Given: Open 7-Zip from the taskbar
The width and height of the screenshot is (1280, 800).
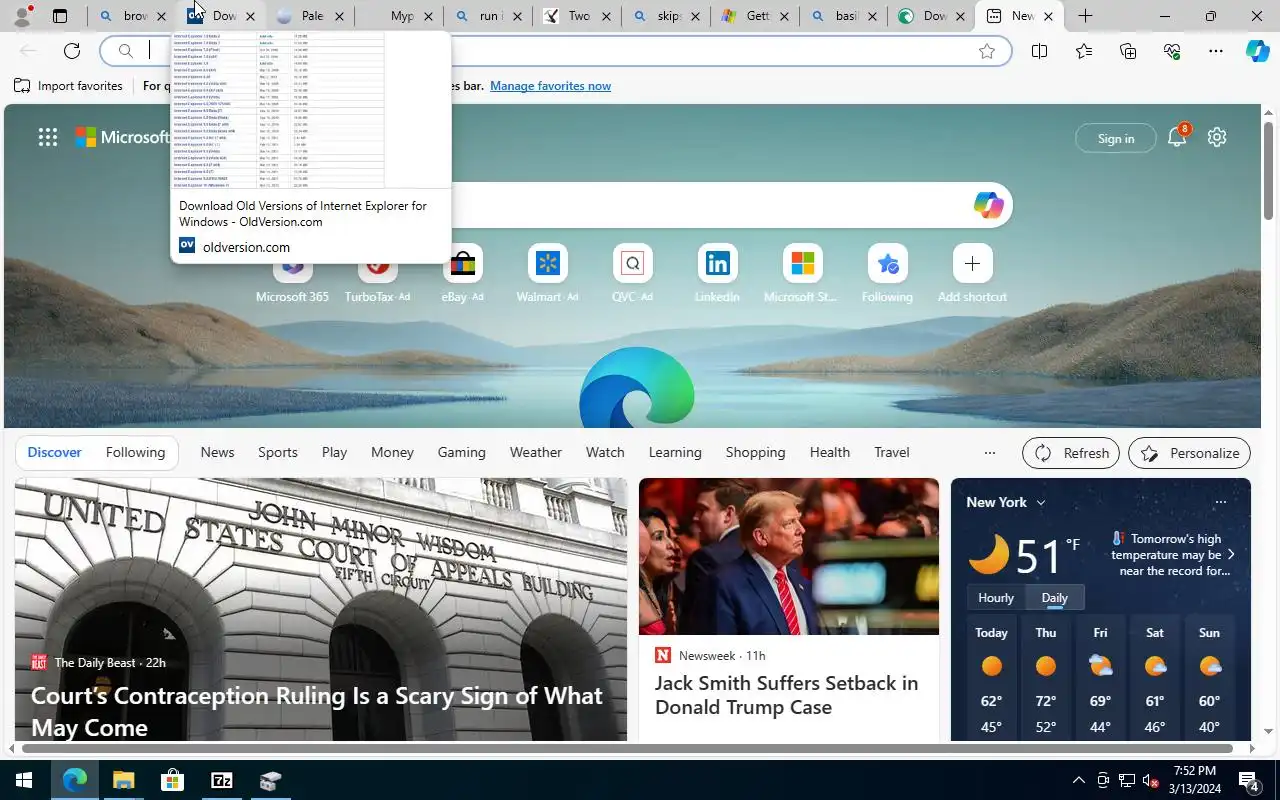Looking at the screenshot, I should (x=221, y=780).
